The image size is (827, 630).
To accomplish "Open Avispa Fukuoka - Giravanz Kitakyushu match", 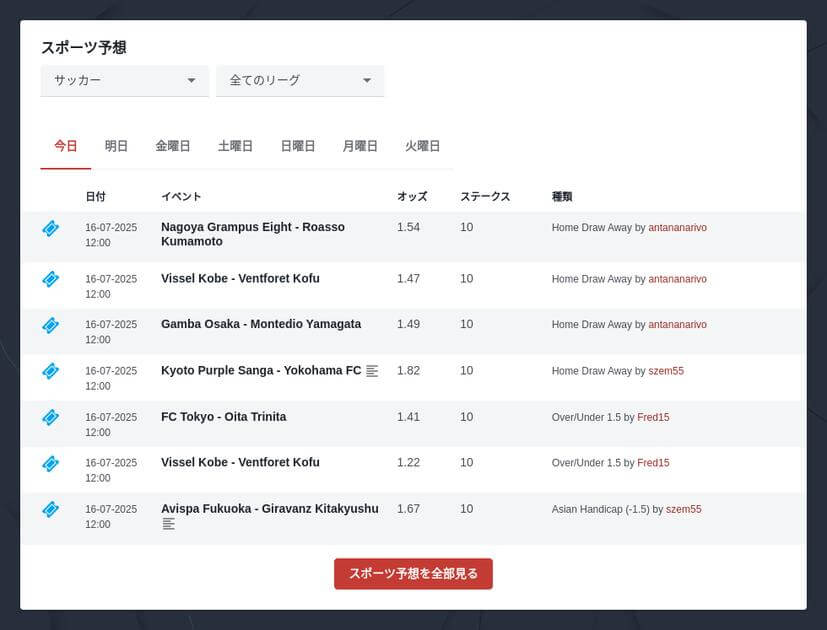I will [x=270, y=509].
